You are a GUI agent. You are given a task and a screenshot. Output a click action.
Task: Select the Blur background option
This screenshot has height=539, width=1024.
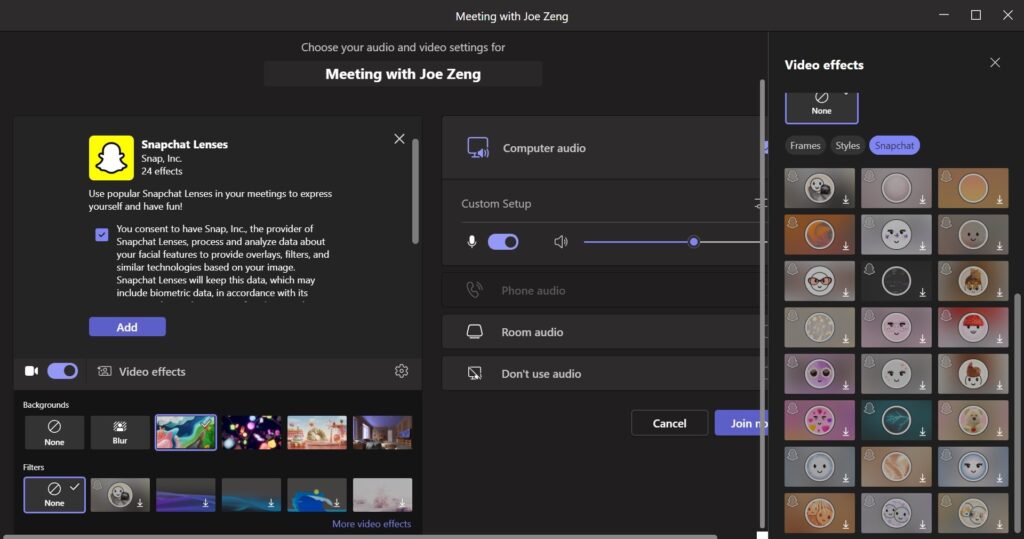coord(120,432)
